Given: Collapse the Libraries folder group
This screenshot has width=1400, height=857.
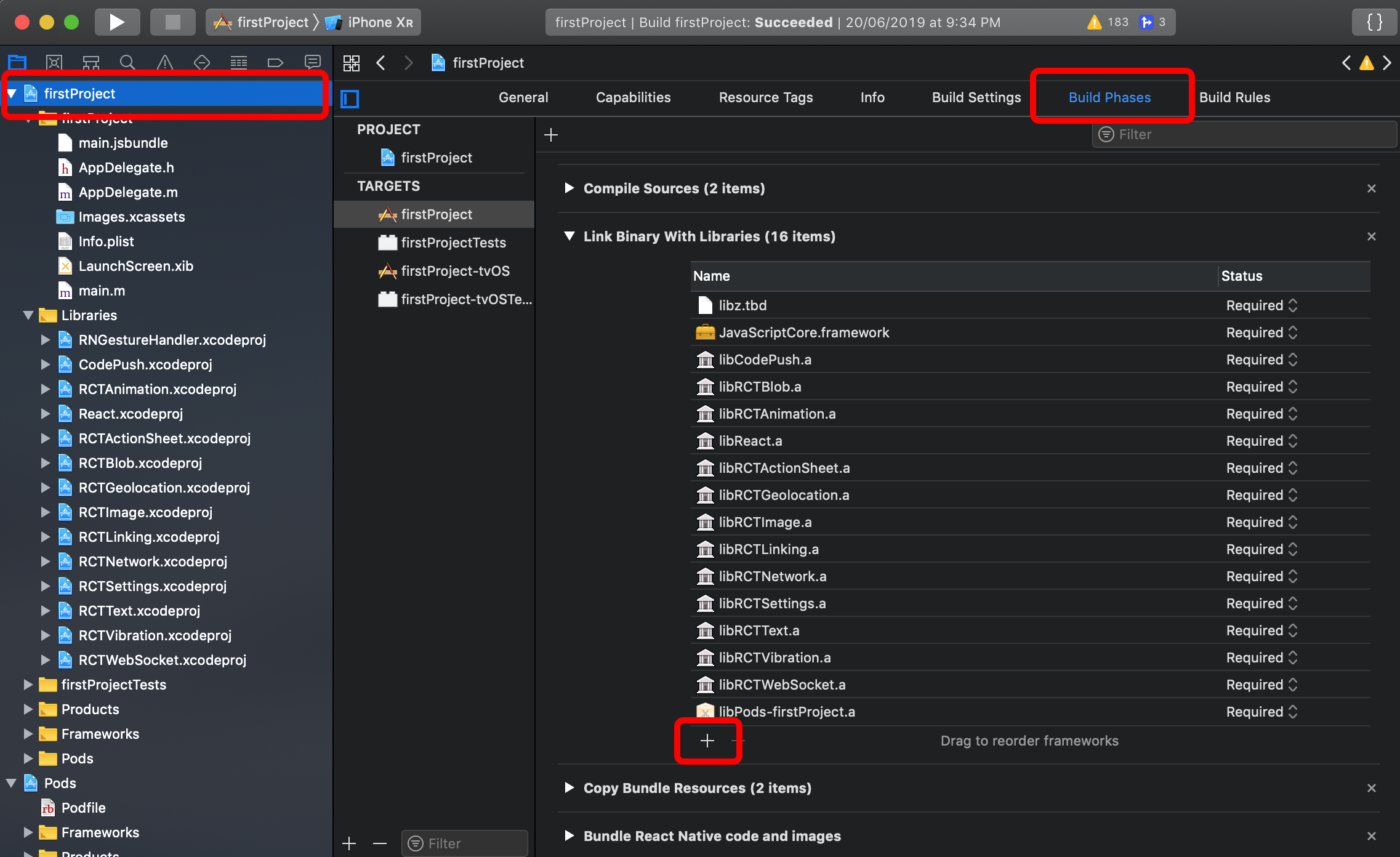Looking at the screenshot, I should (28, 315).
